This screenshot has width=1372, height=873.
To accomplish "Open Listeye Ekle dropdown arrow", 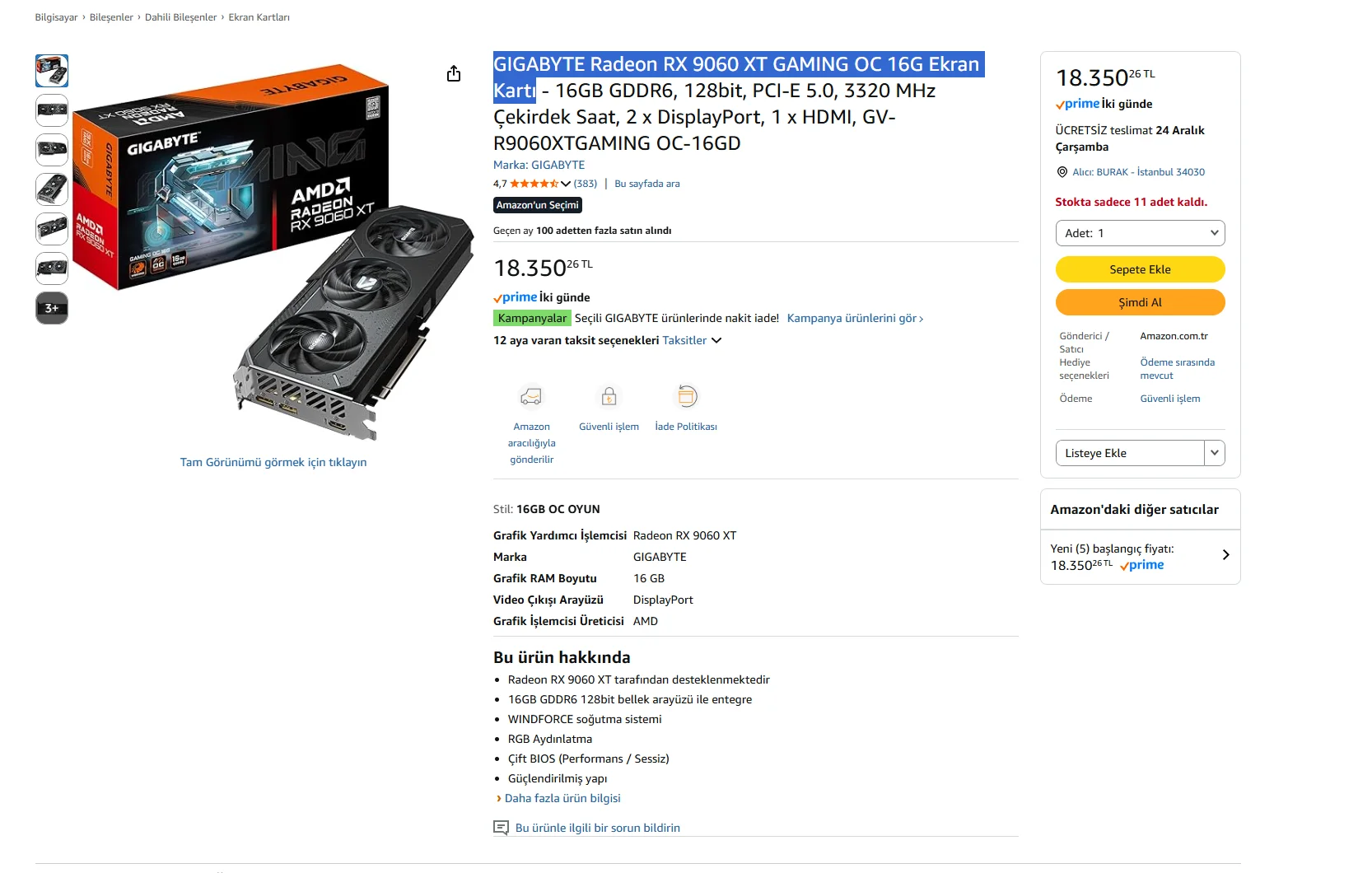I will click(x=1215, y=453).
